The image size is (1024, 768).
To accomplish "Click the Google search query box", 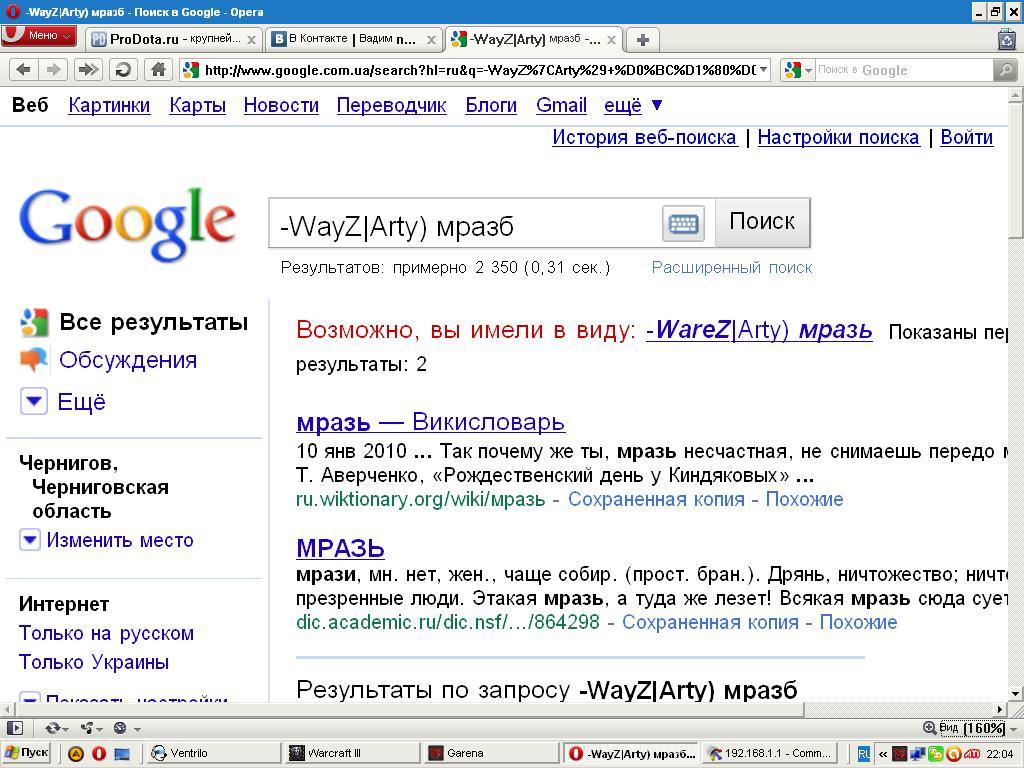I will click(x=465, y=225).
